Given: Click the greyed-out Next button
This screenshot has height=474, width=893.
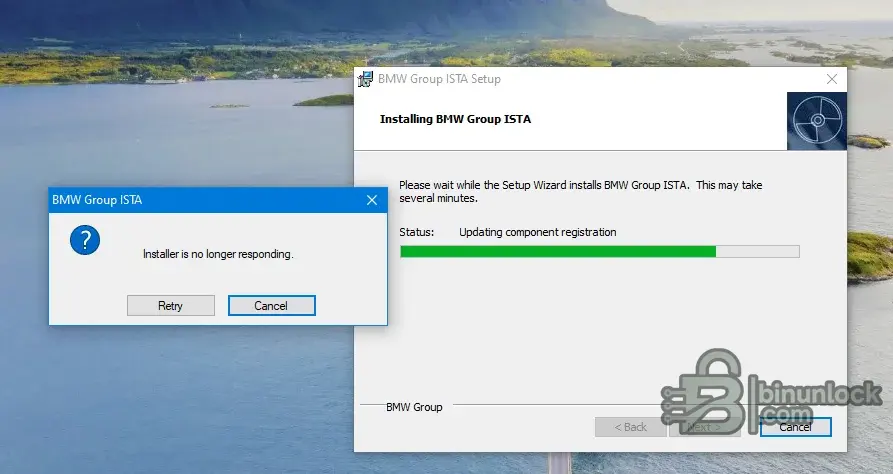Looking at the screenshot, I should [x=704, y=427].
